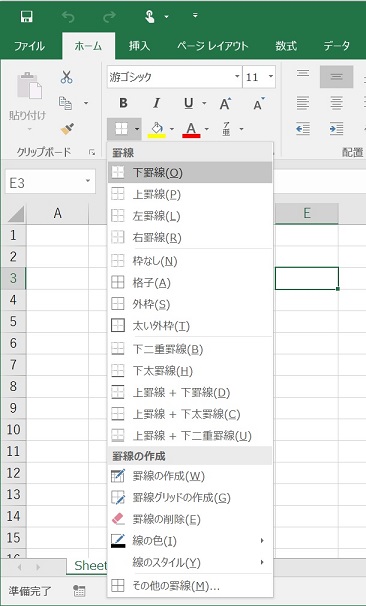
Task: Click the Undo arrow icon
Action: click(x=68, y=16)
